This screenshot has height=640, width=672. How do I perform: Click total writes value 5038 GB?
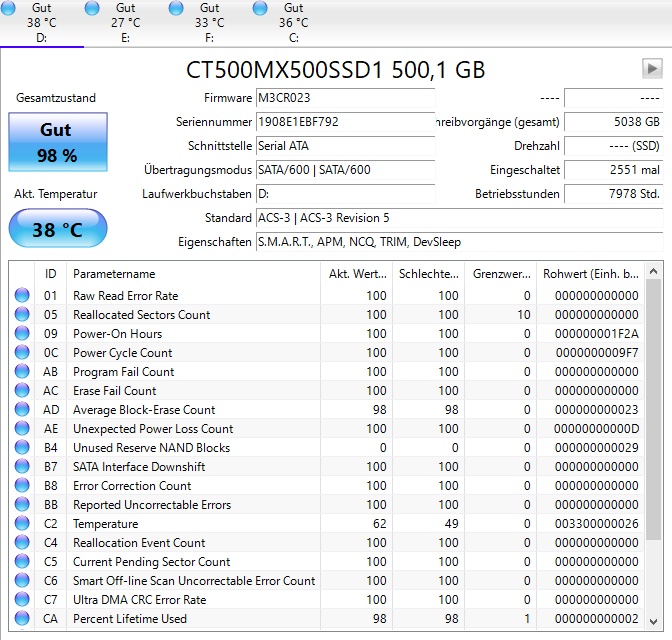point(614,122)
